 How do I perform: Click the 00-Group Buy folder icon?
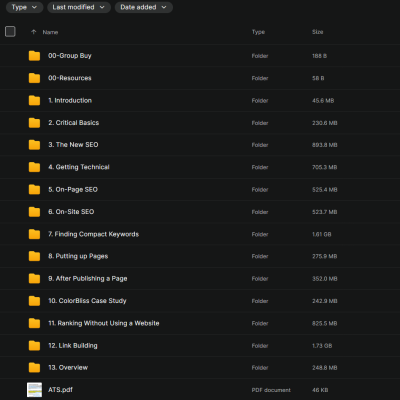34,56
